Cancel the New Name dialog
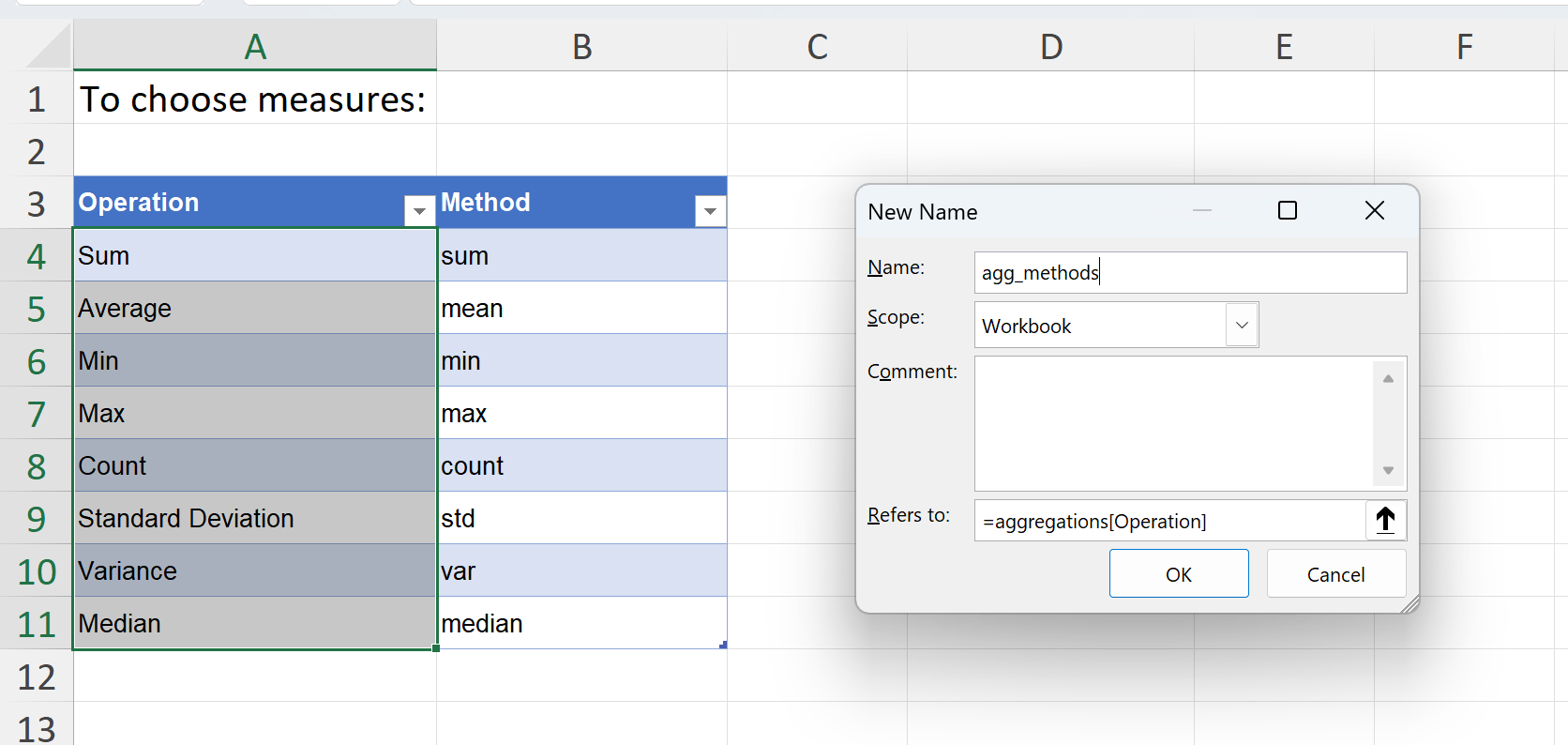The height and width of the screenshot is (745, 1568). 1335,574
